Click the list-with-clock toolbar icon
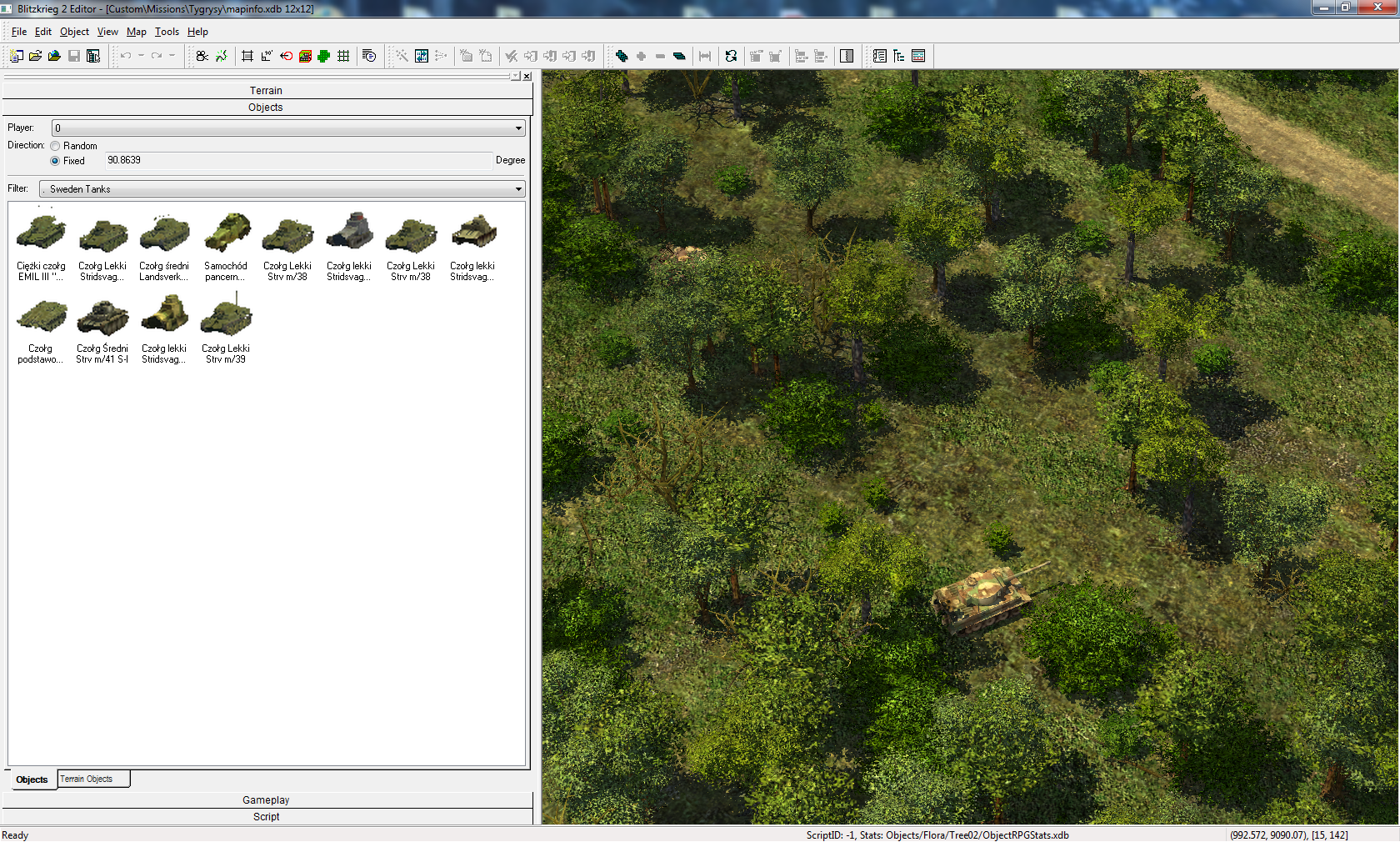 (369, 56)
